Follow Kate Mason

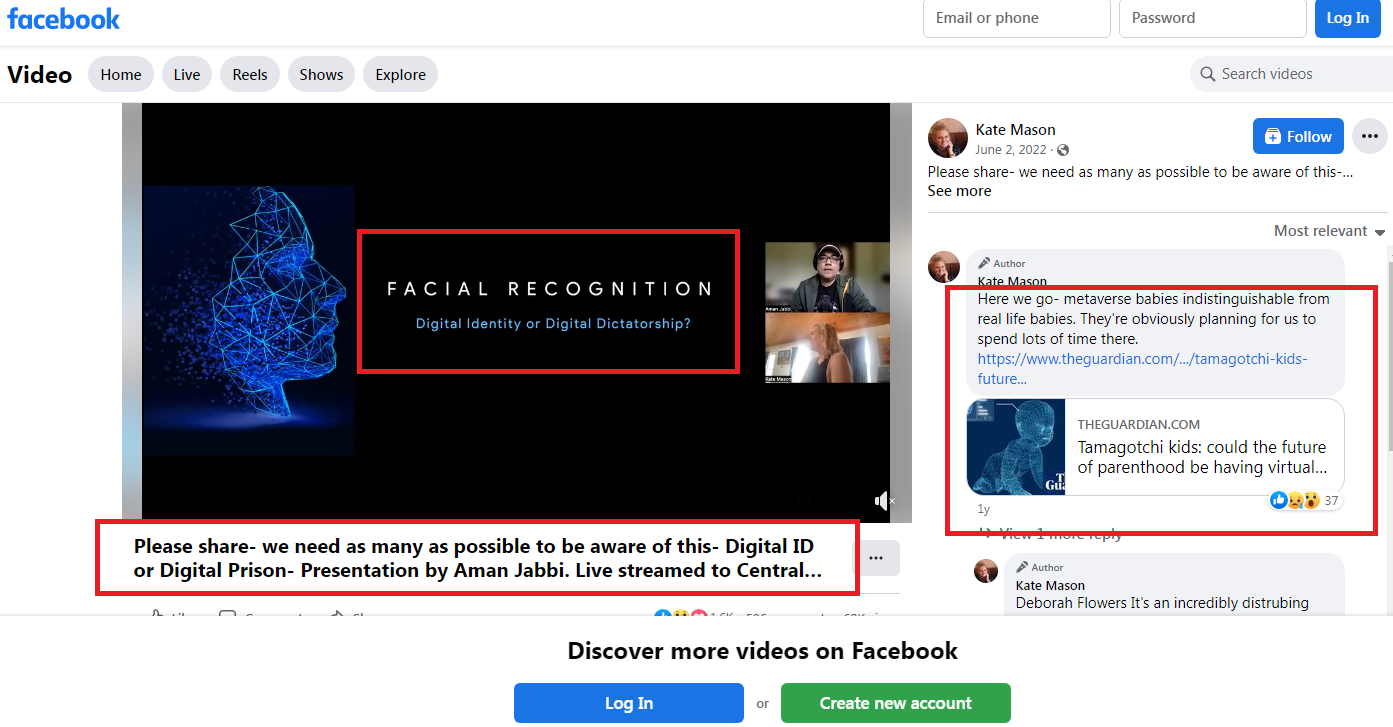1298,136
